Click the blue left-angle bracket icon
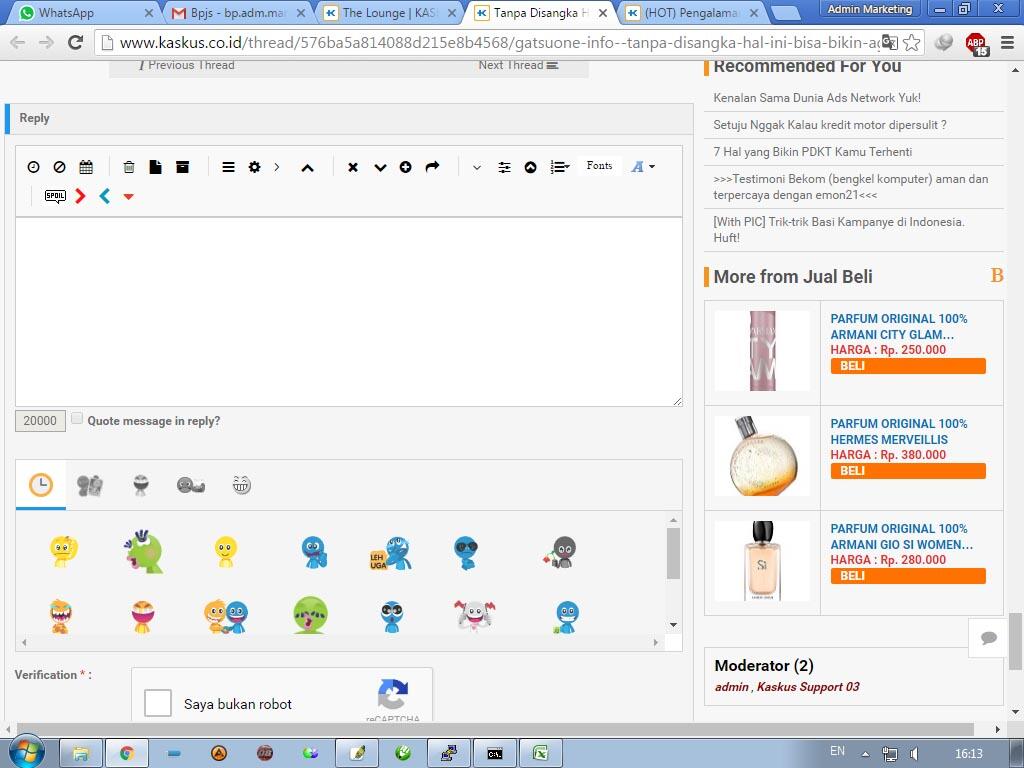This screenshot has width=1024, height=768. pyautogui.click(x=104, y=196)
